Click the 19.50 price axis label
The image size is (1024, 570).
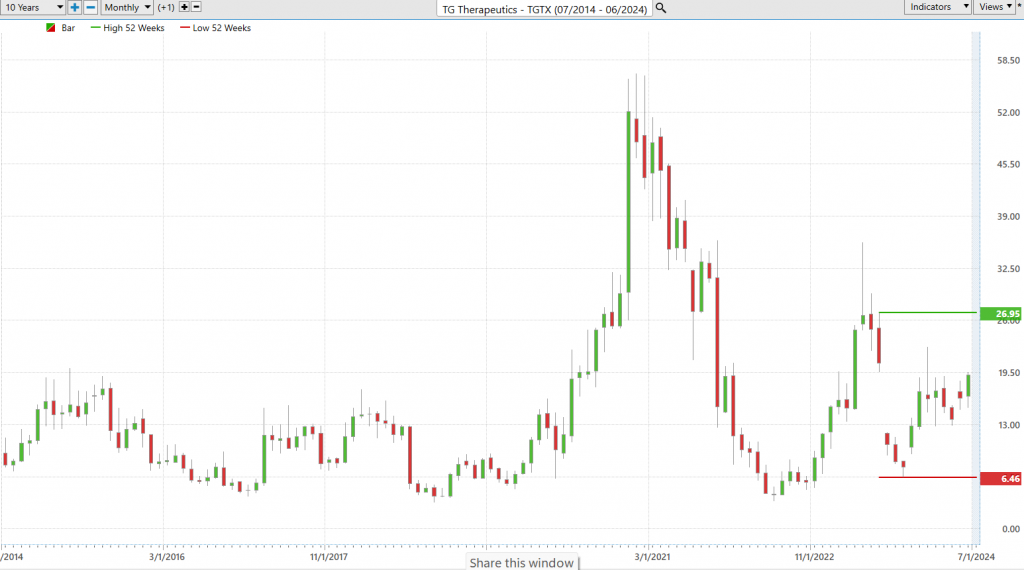click(x=1008, y=373)
